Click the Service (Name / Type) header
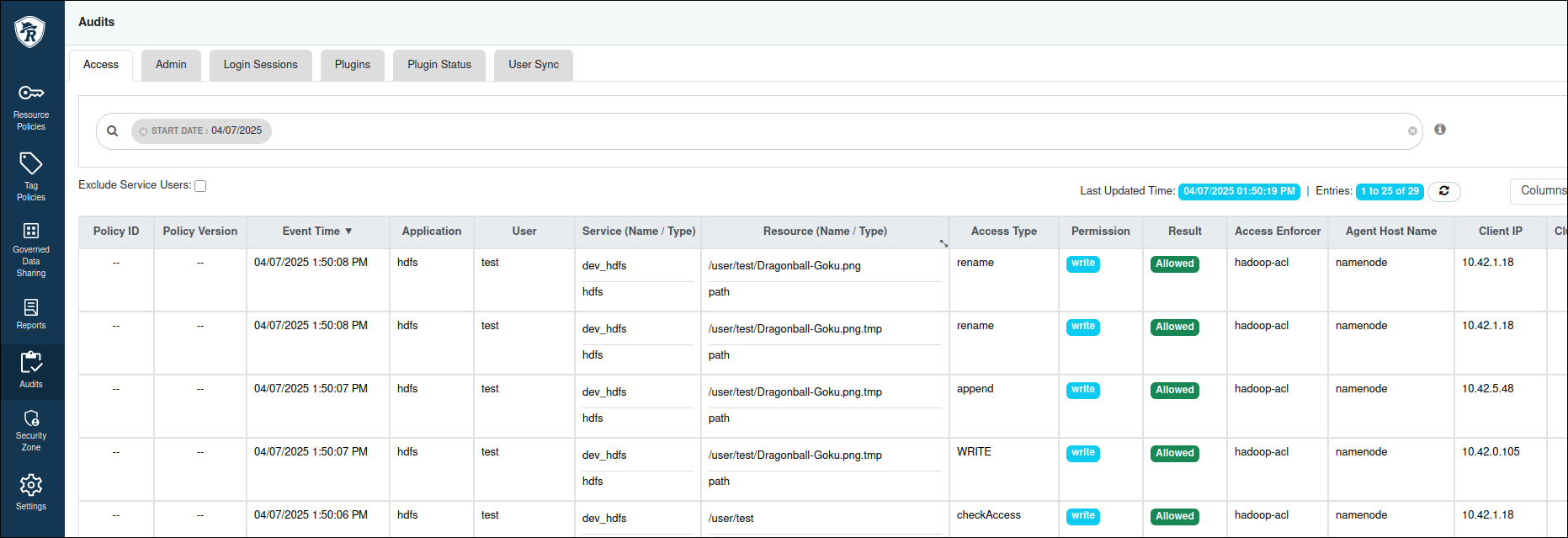The width and height of the screenshot is (1568, 538). (639, 232)
